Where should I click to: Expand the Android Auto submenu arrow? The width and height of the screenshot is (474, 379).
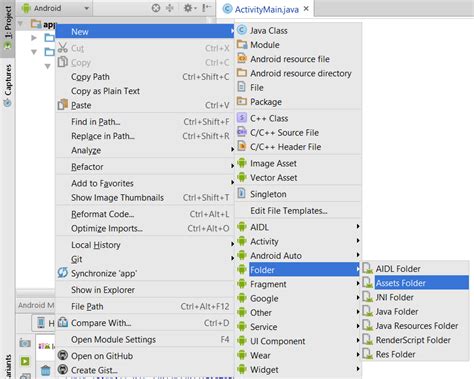coord(358,255)
